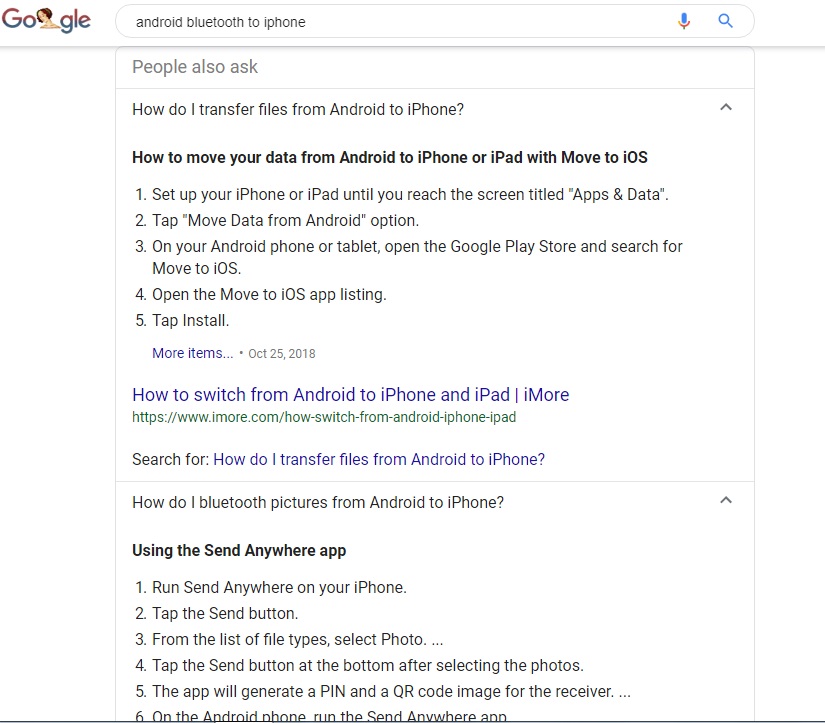Follow the 'Search for: How do I transfer files' link
Image resolution: width=825 pixels, height=723 pixels.
coord(379,460)
